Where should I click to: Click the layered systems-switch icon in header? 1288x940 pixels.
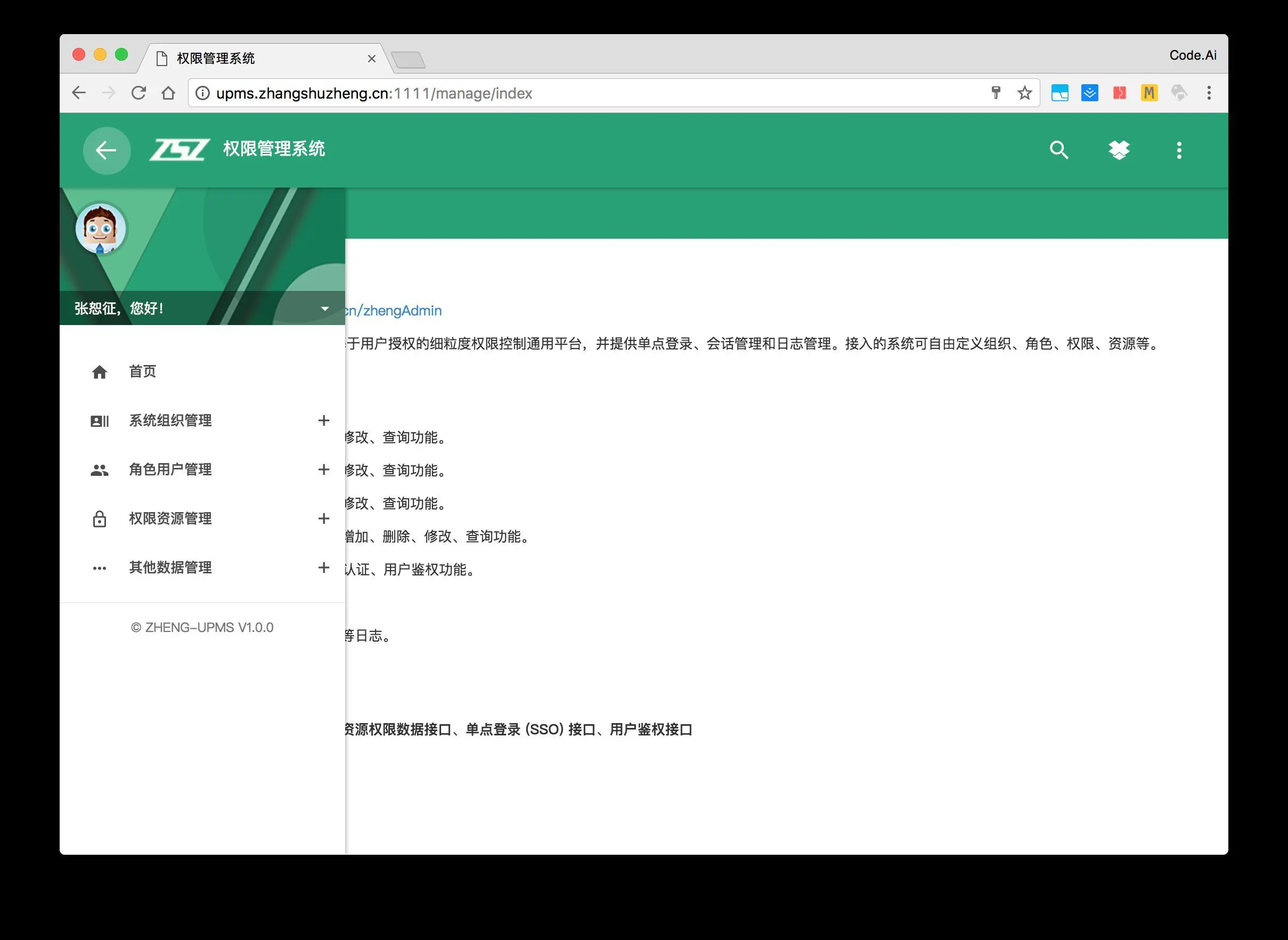(x=1119, y=150)
